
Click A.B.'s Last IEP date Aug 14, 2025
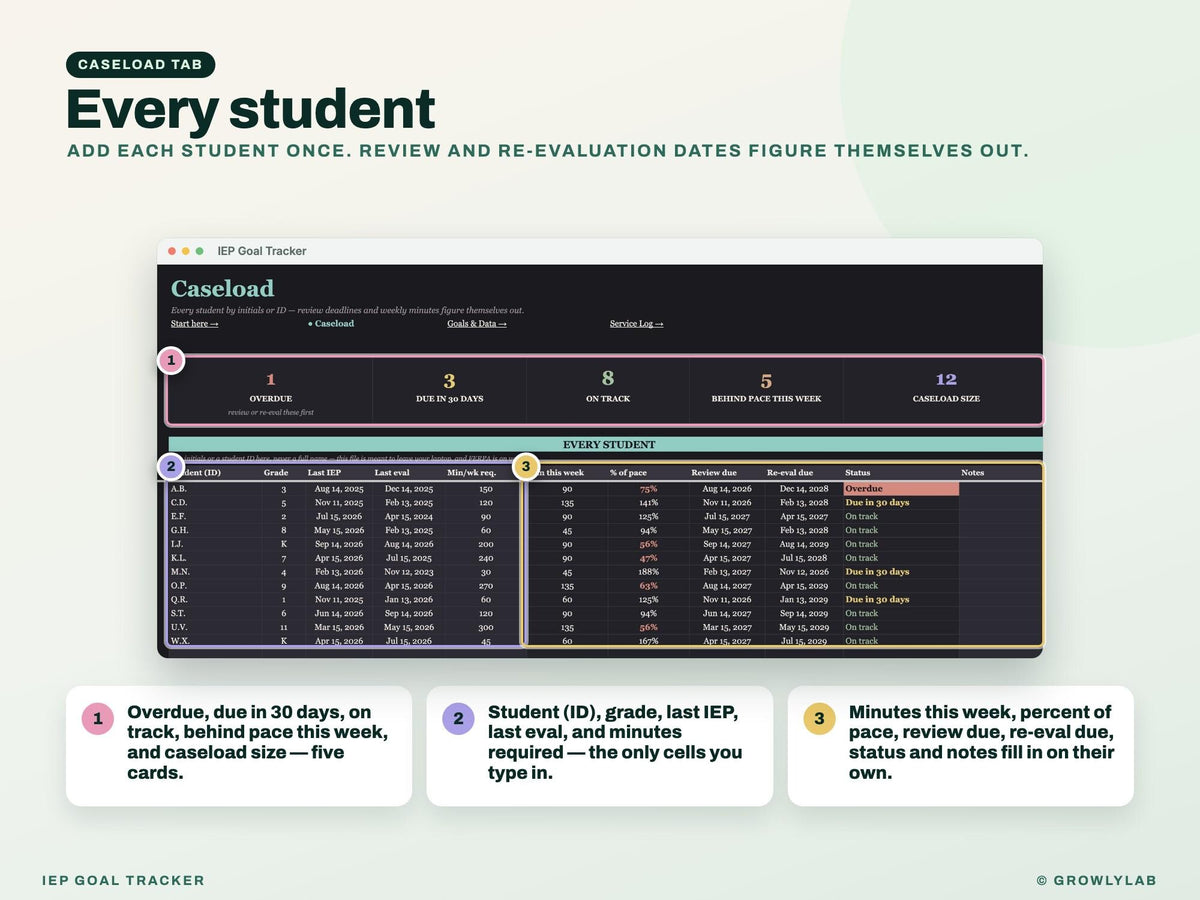click(338, 489)
